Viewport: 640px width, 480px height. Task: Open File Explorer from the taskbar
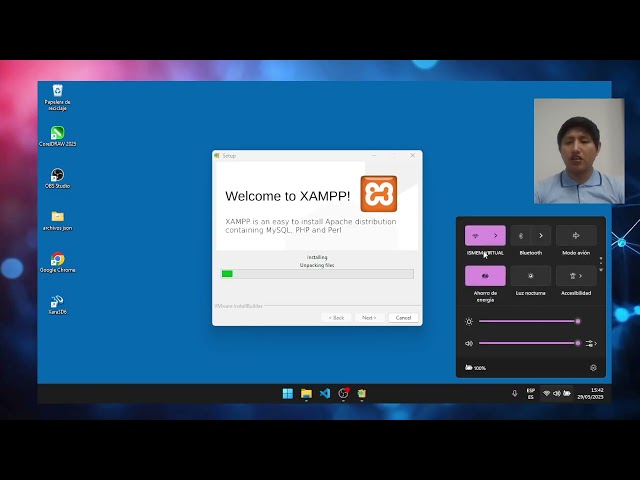click(306, 393)
